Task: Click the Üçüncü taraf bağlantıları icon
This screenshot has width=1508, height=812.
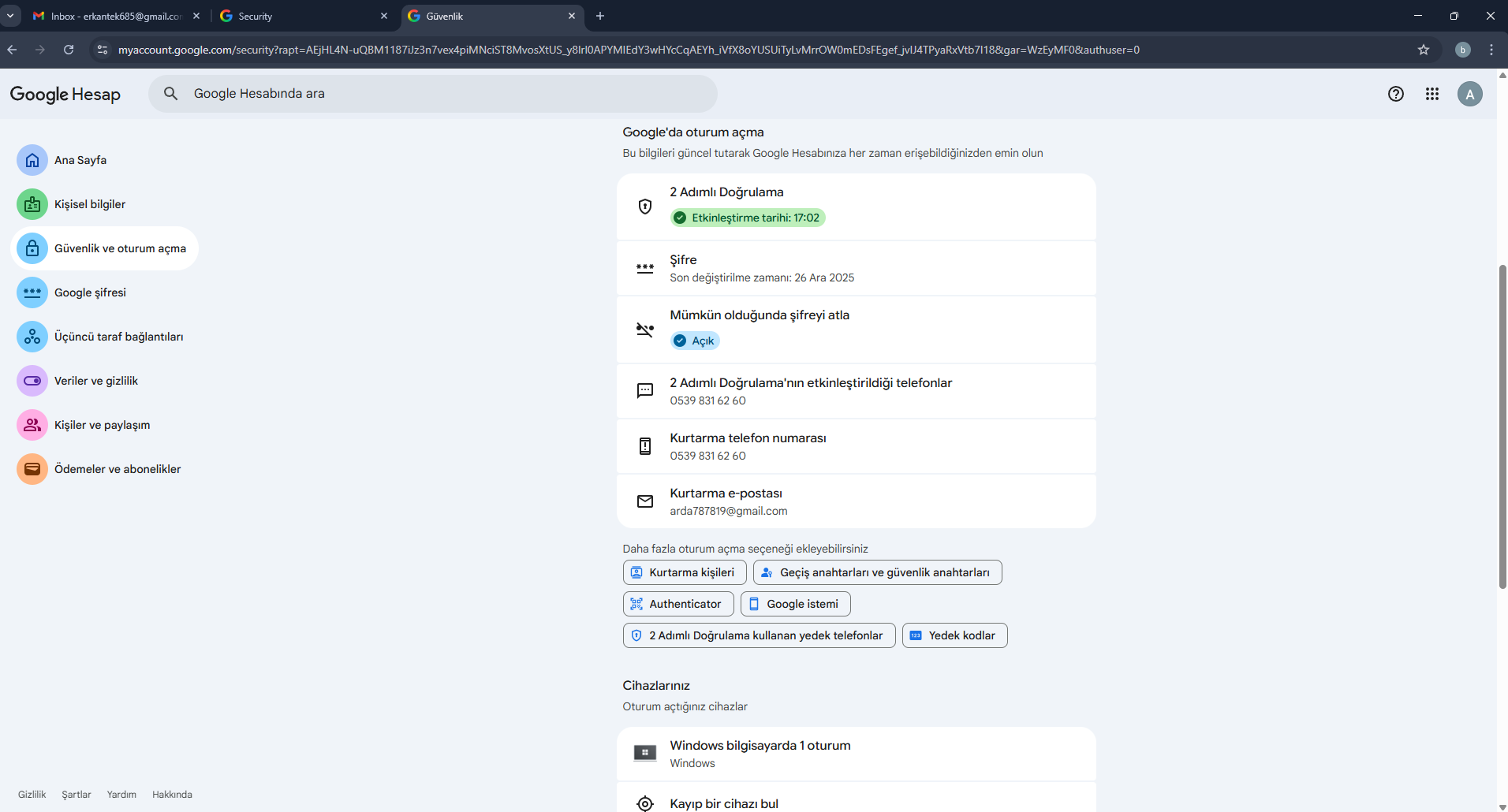Action: pos(32,337)
